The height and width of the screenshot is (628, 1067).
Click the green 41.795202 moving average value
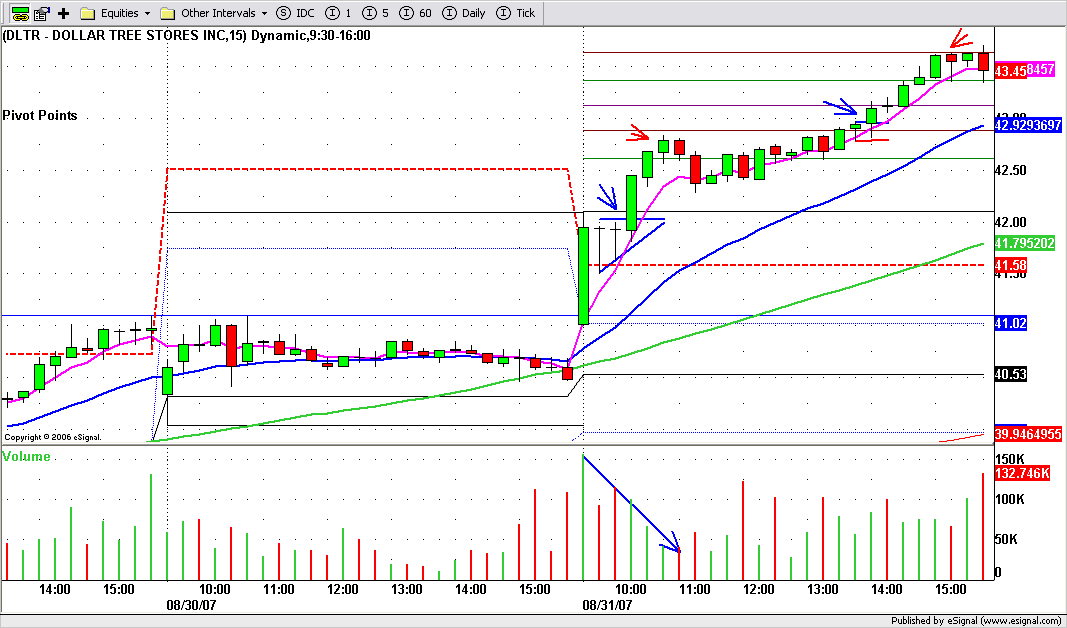[1025, 243]
